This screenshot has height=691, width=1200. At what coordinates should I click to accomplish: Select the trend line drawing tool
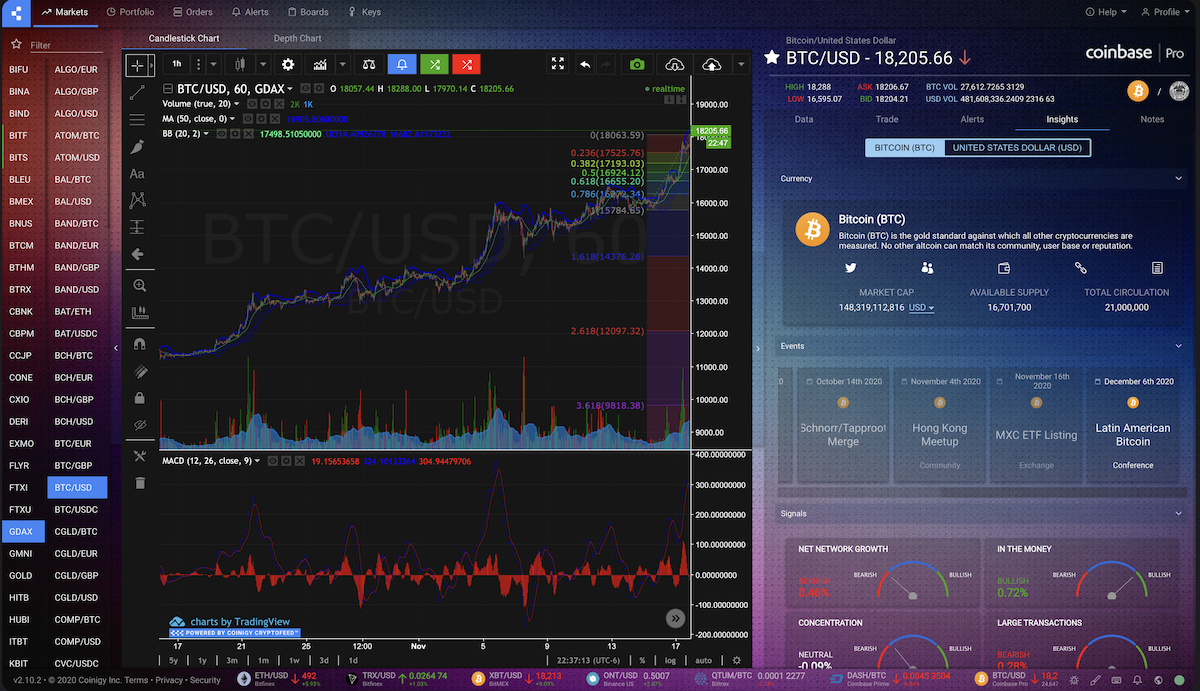click(x=137, y=92)
